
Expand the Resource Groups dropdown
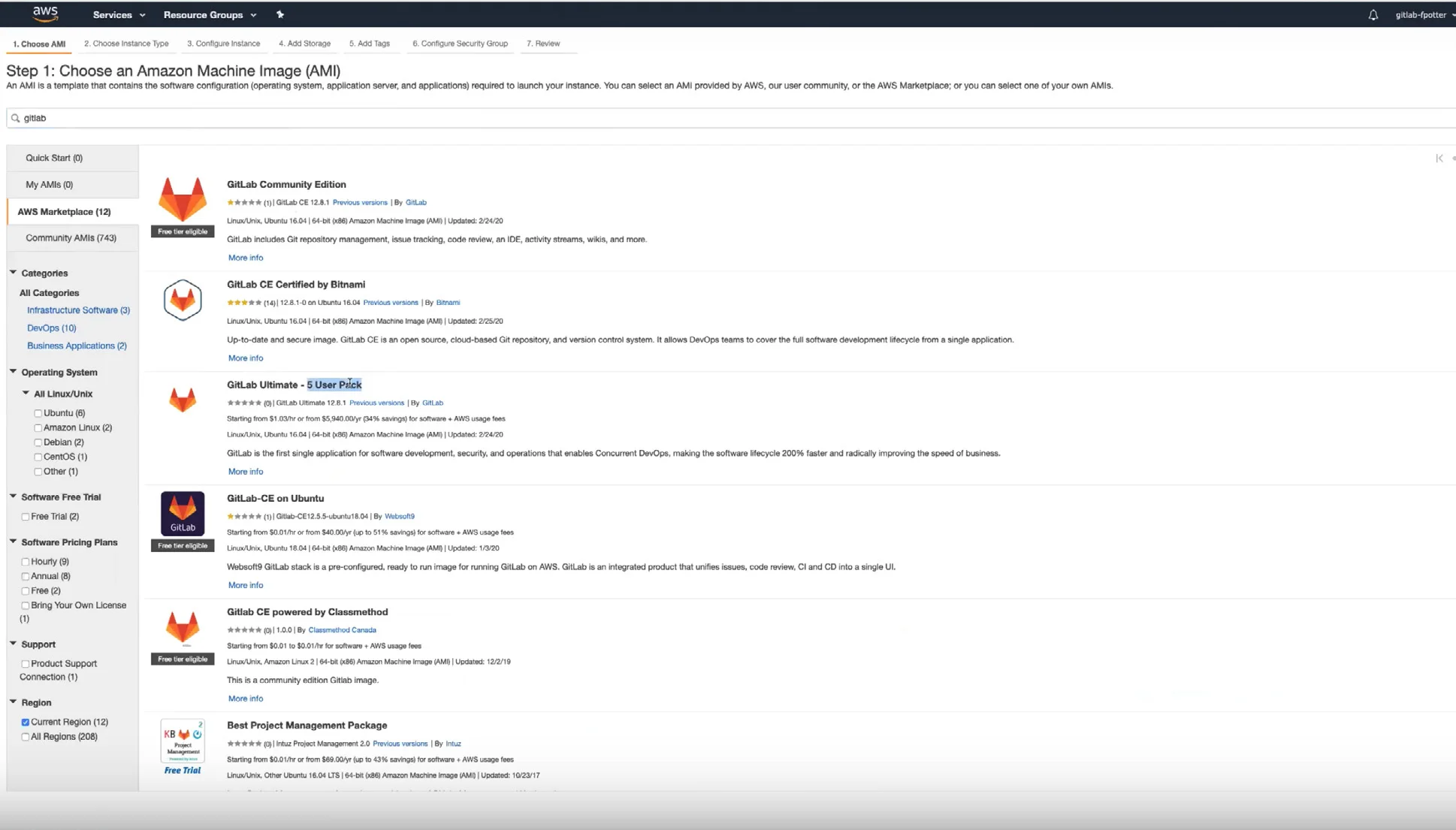pos(210,15)
